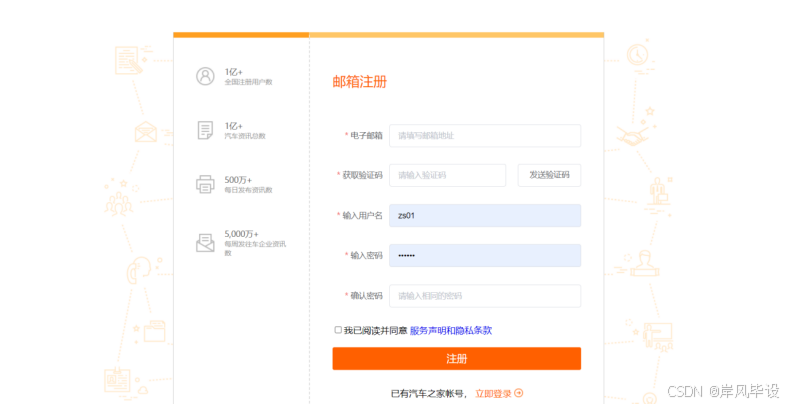The image size is (786, 405).
Task: Submit the form with the orange 注册 button
Action: pos(457,359)
